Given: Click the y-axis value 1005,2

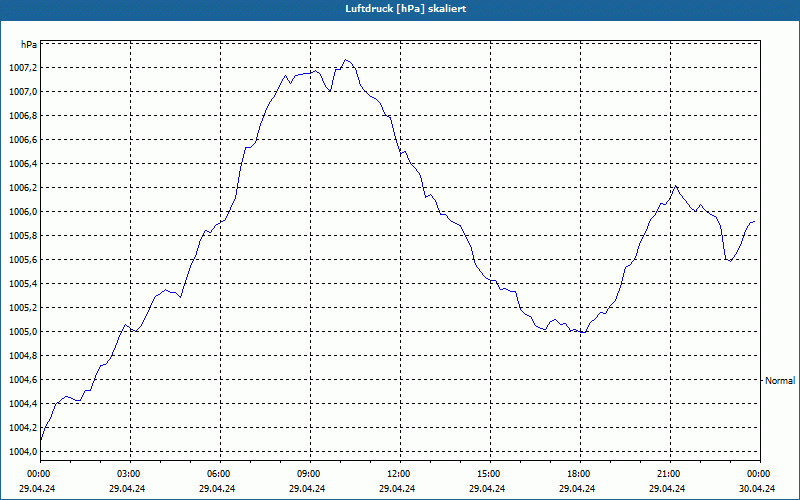Looking at the screenshot, I should click(x=23, y=308).
